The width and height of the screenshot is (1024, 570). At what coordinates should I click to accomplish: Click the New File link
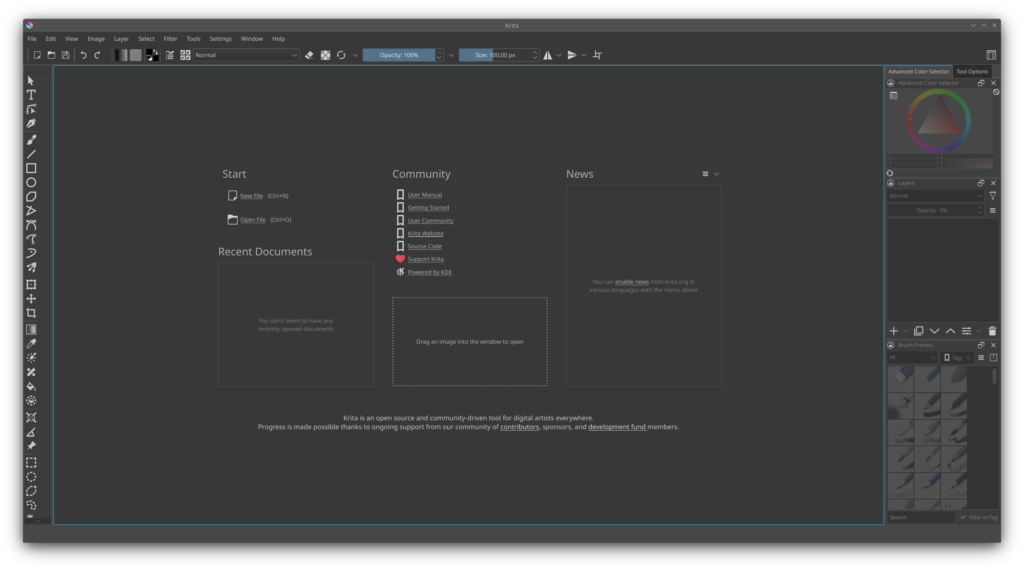click(x=251, y=196)
